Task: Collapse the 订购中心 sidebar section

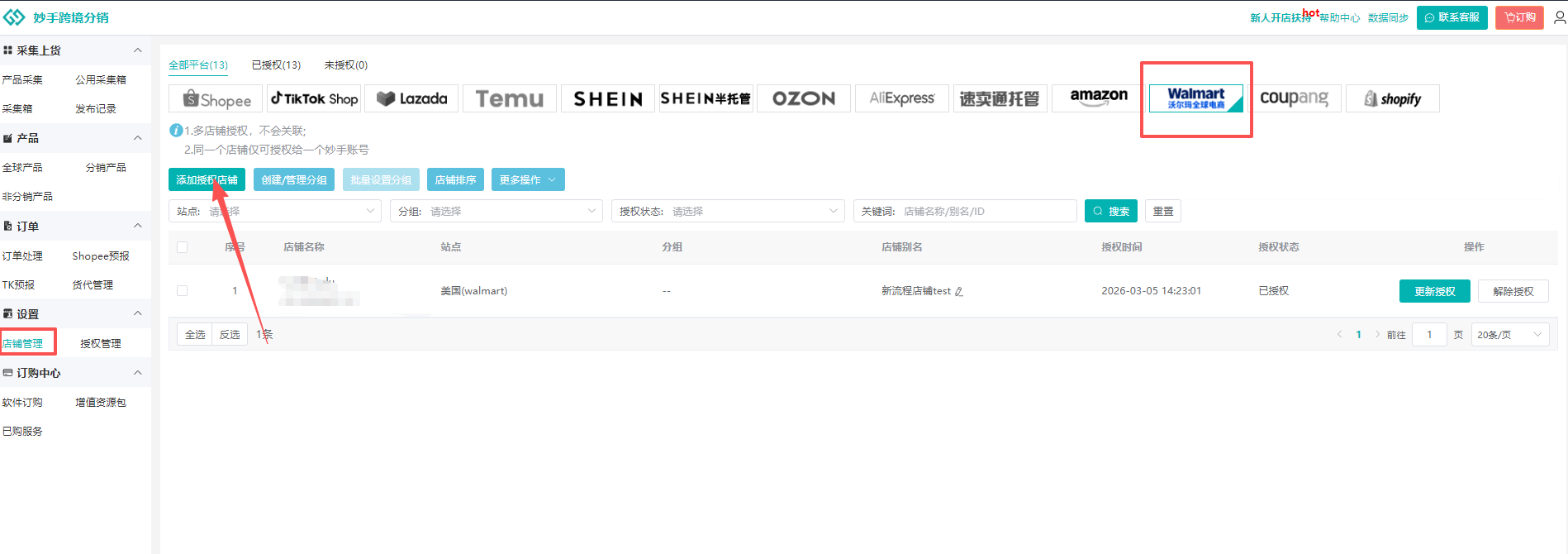Action: point(138,373)
